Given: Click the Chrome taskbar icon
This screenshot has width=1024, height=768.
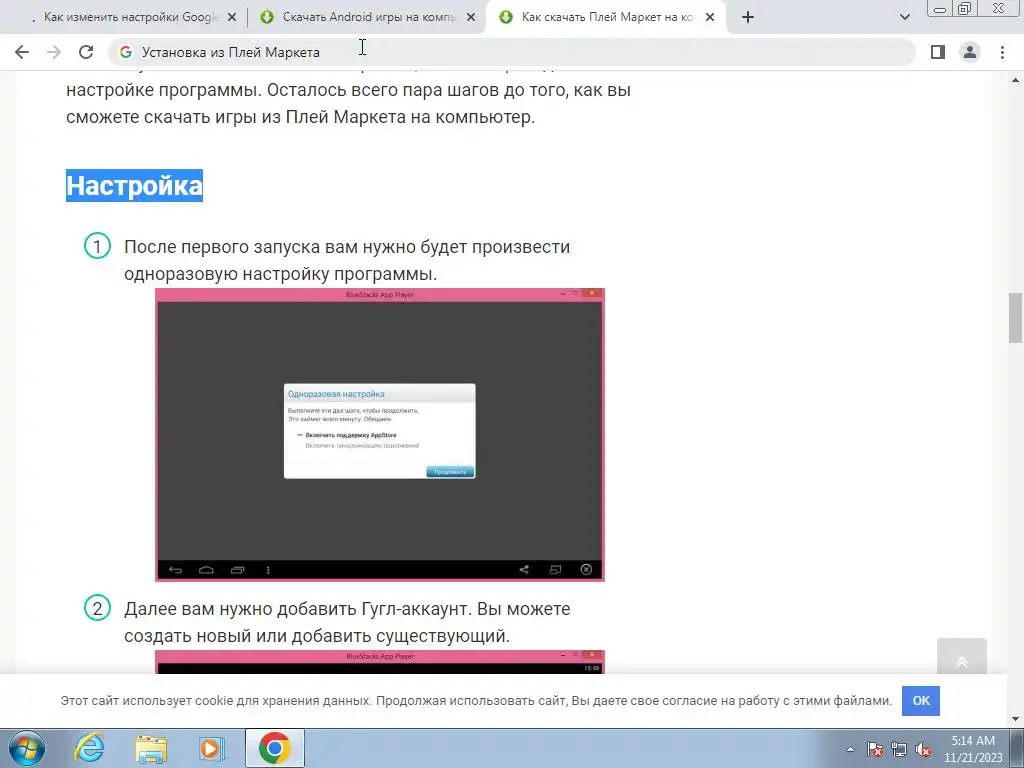Looking at the screenshot, I should point(274,748).
